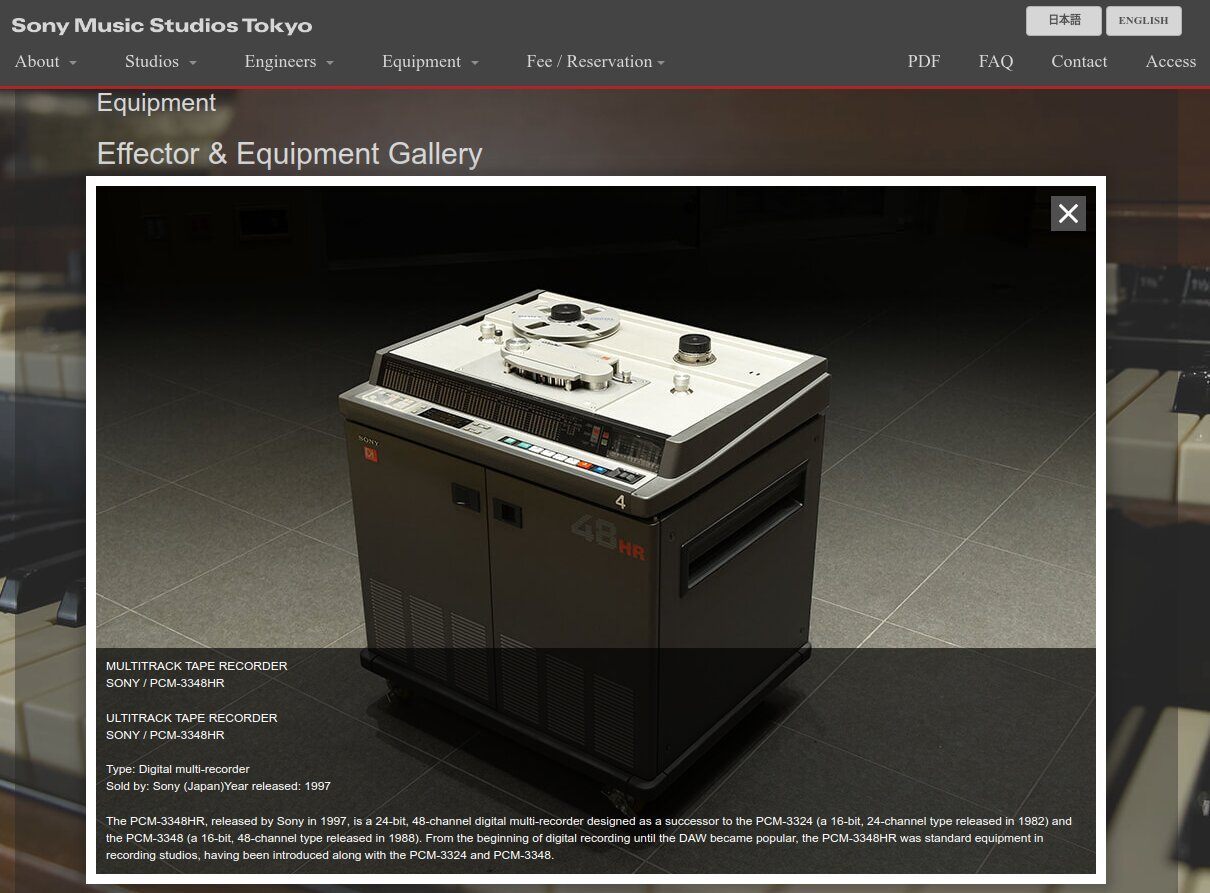The height and width of the screenshot is (893, 1210).
Task: Expand the About dropdown menu
Action: [x=46, y=61]
